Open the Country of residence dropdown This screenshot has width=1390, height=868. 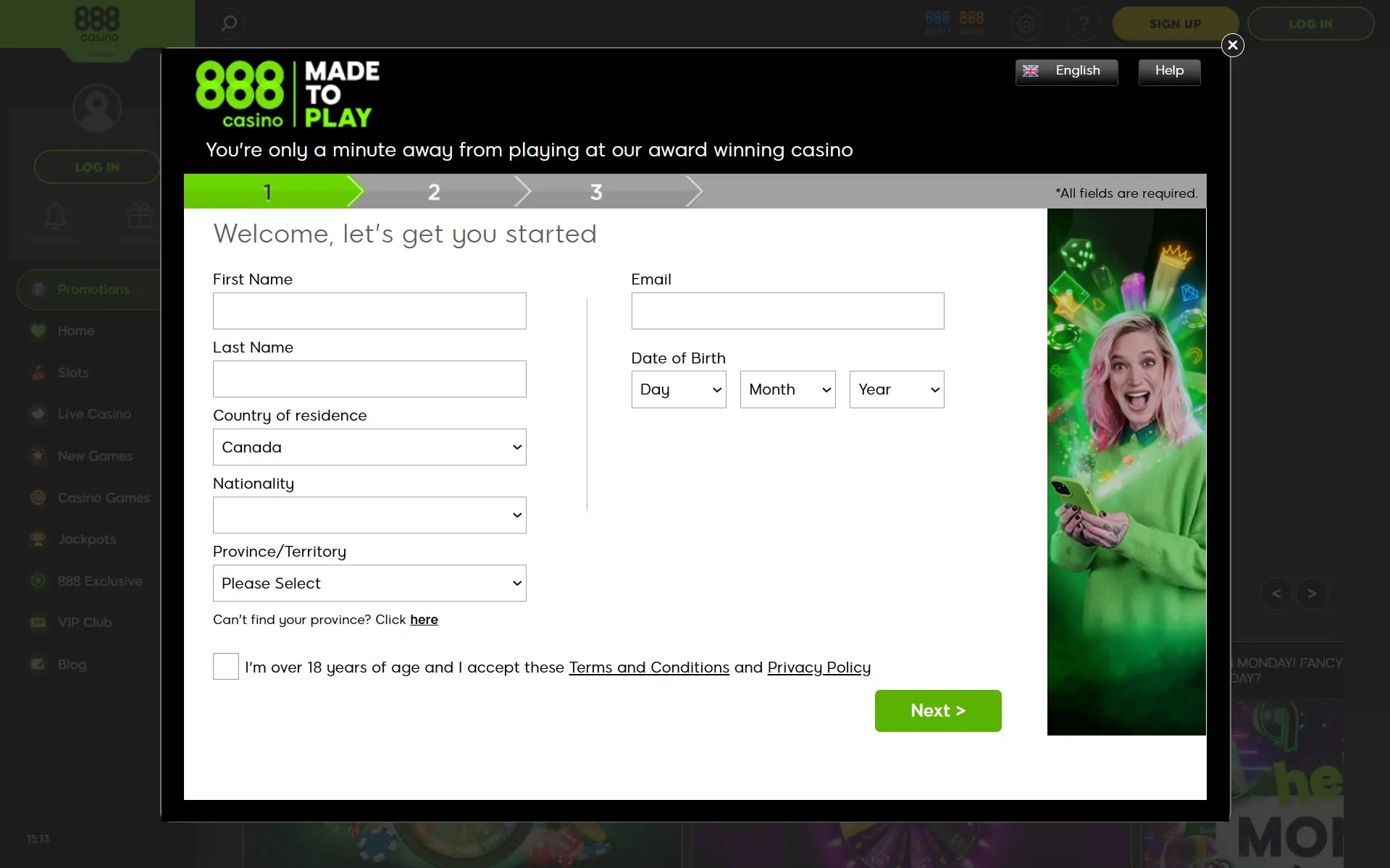pos(369,447)
